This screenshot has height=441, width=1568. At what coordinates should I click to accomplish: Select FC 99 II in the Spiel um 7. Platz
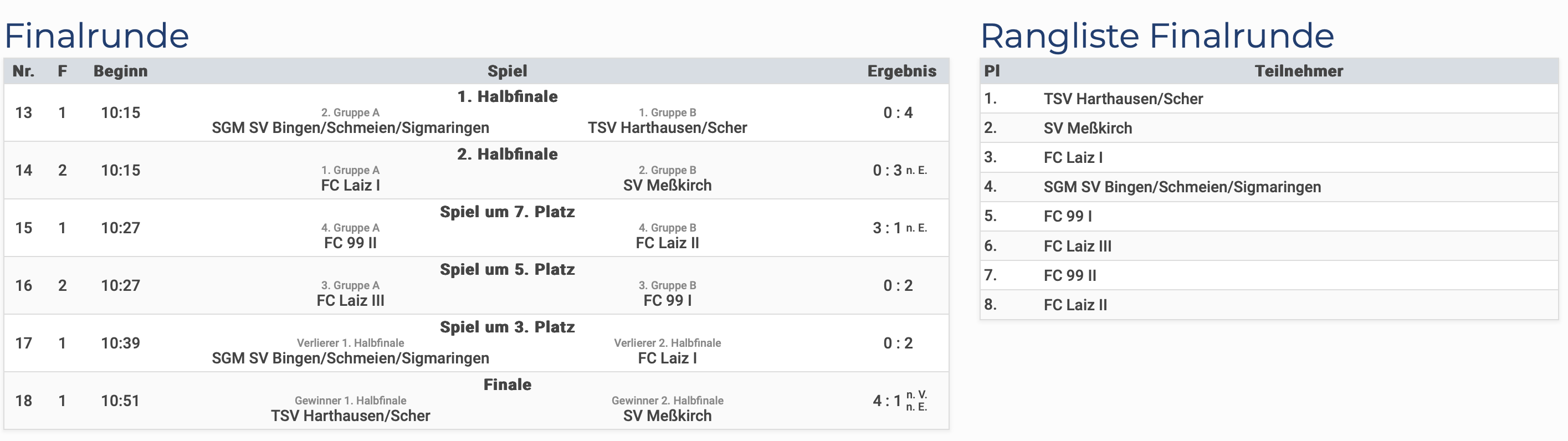pos(350,243)
